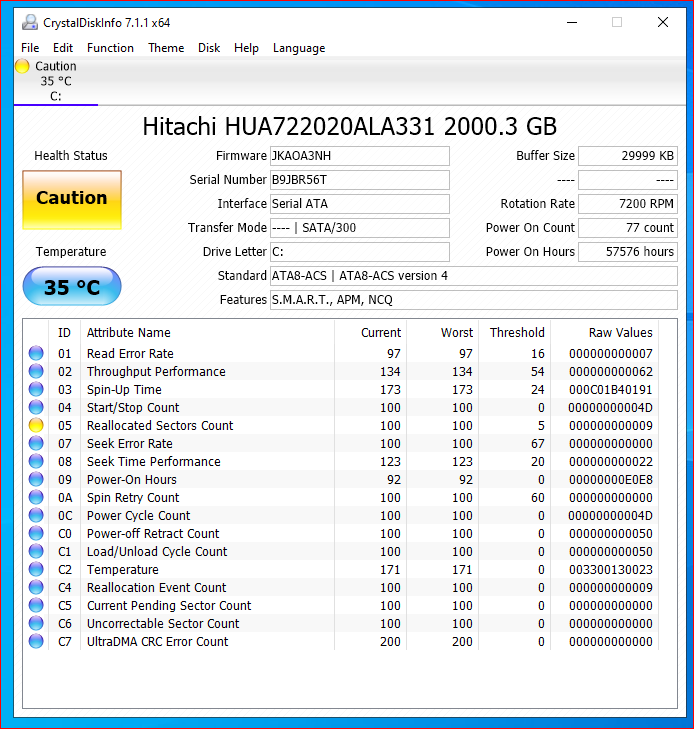Click the Rotation Rate value 7200 RPM
Screen dimensions: 694x729
(628, 204)
